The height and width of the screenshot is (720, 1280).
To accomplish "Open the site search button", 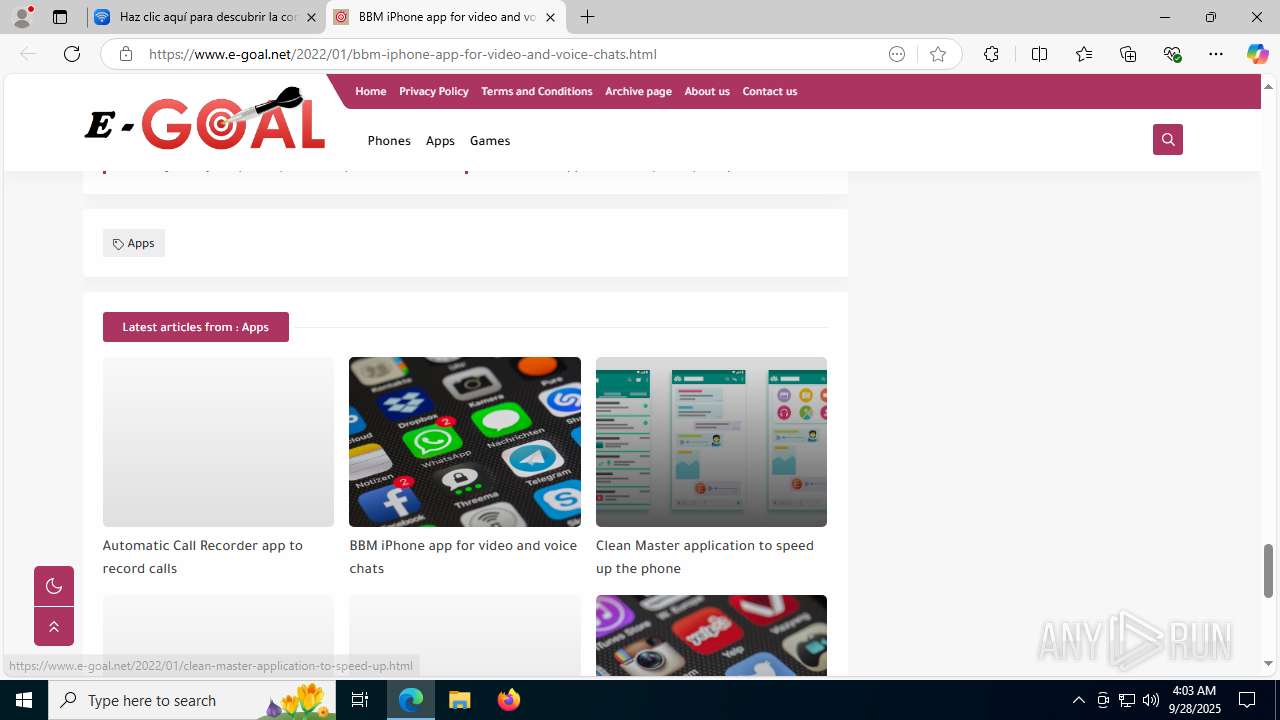I will (1167, 139).
